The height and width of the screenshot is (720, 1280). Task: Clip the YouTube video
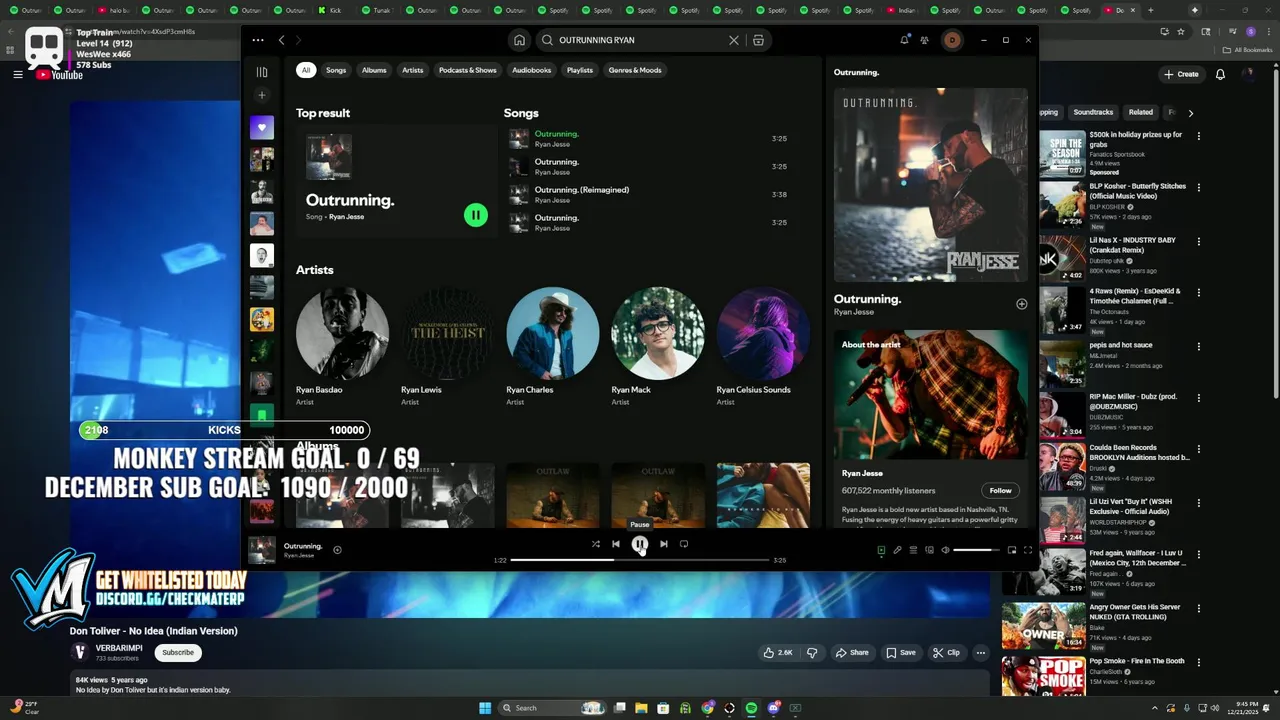(x=946, y=652)
